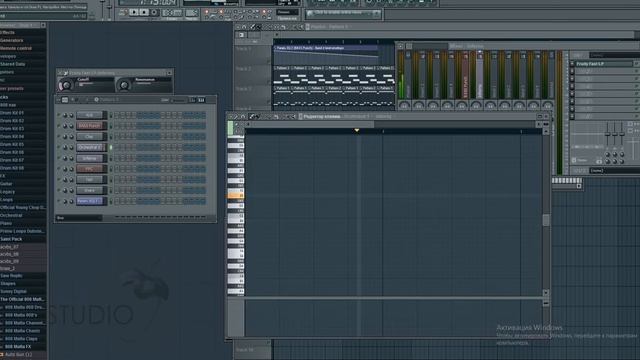This screenshot has height=360, width=640.
Task: Select the draw tool in playlist toolbar
Action: coord(253,27)
